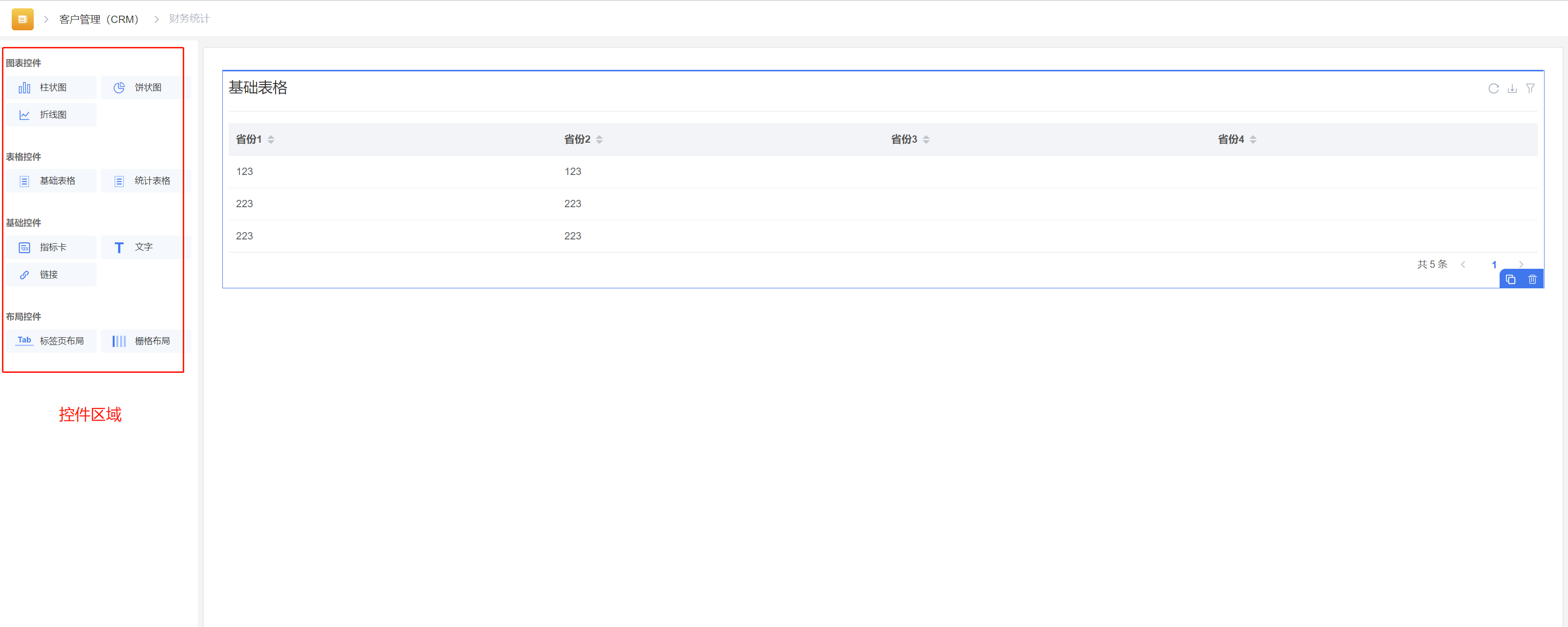This screenshot has height=627, width=1568.
Task: Sort table by 省份3 column
Action: (926, 139)
